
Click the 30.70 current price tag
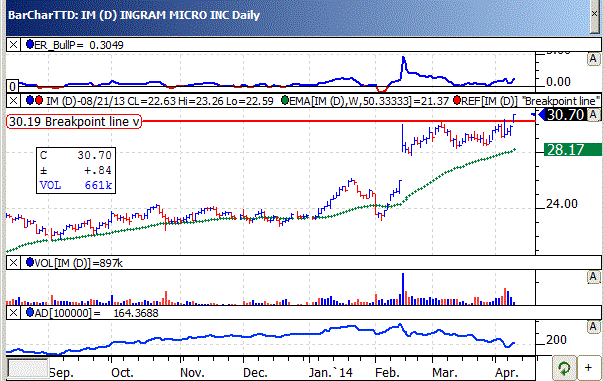click(566, 115)
